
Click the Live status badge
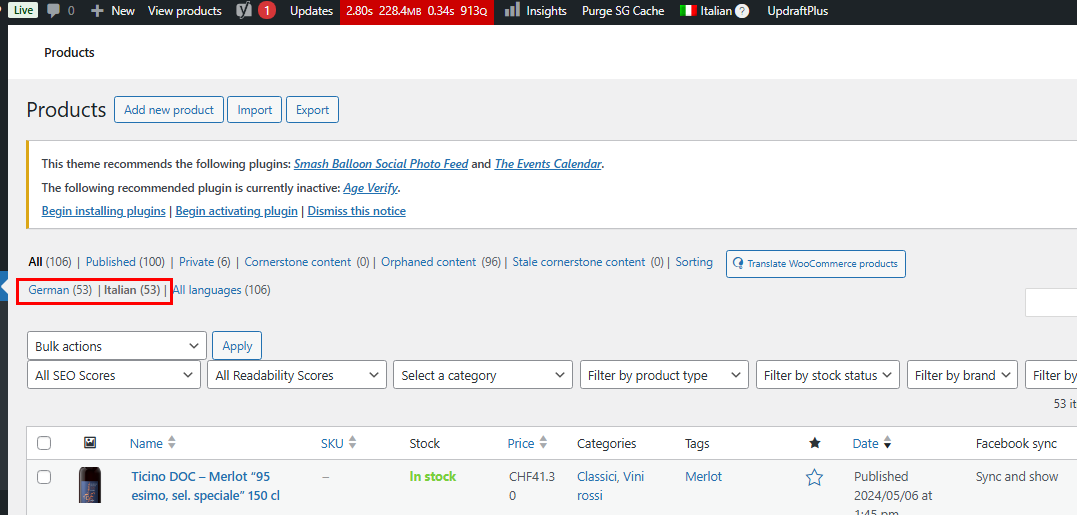(22, 10)
